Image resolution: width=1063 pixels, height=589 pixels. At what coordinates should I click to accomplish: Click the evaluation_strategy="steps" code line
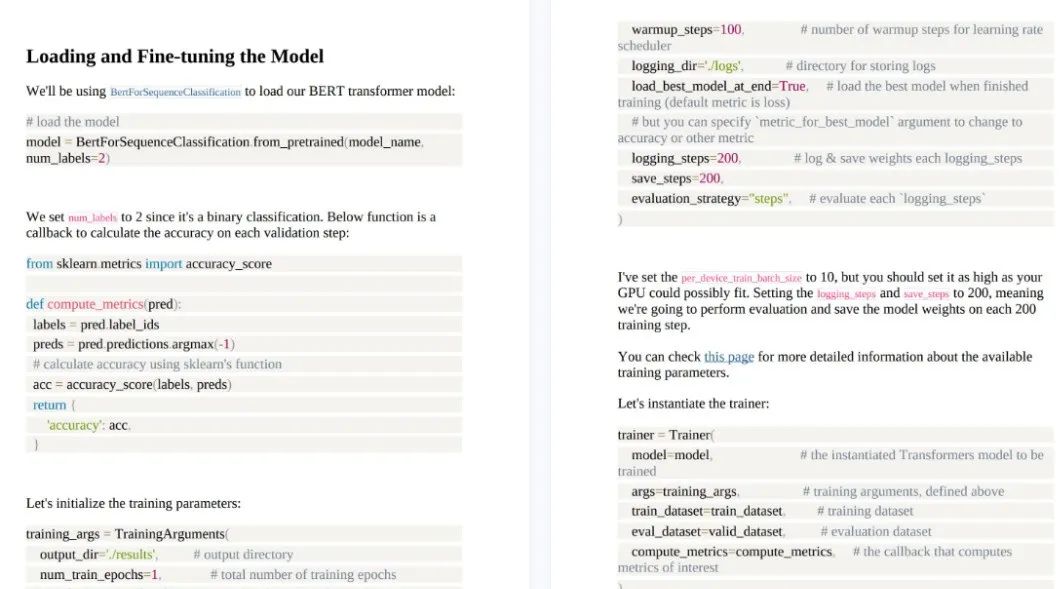click(x=835, y=199)
